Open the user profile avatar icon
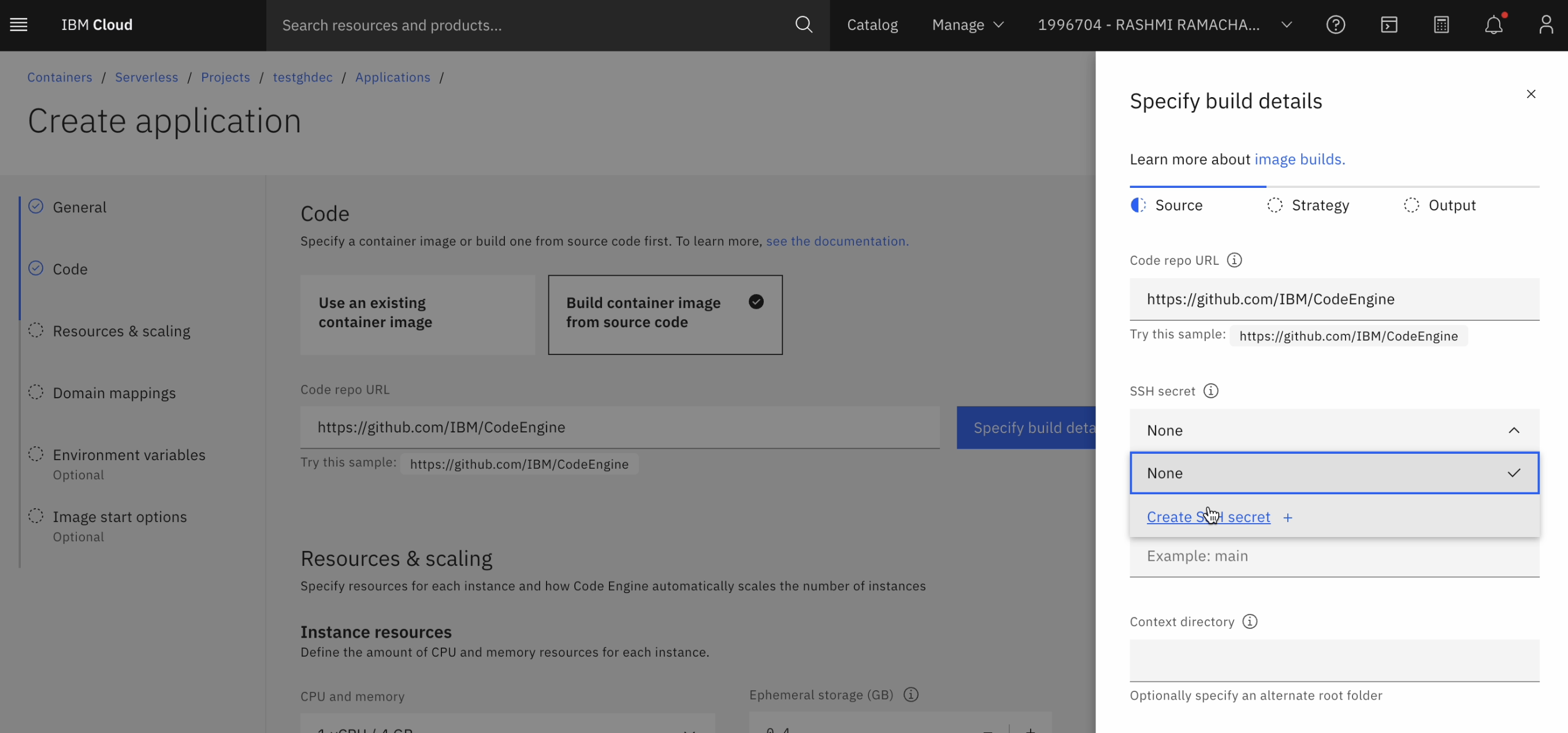Image resolution: width=1568 pixels, height=733 pixels. pyautogui.click(x=1546, y=25)
